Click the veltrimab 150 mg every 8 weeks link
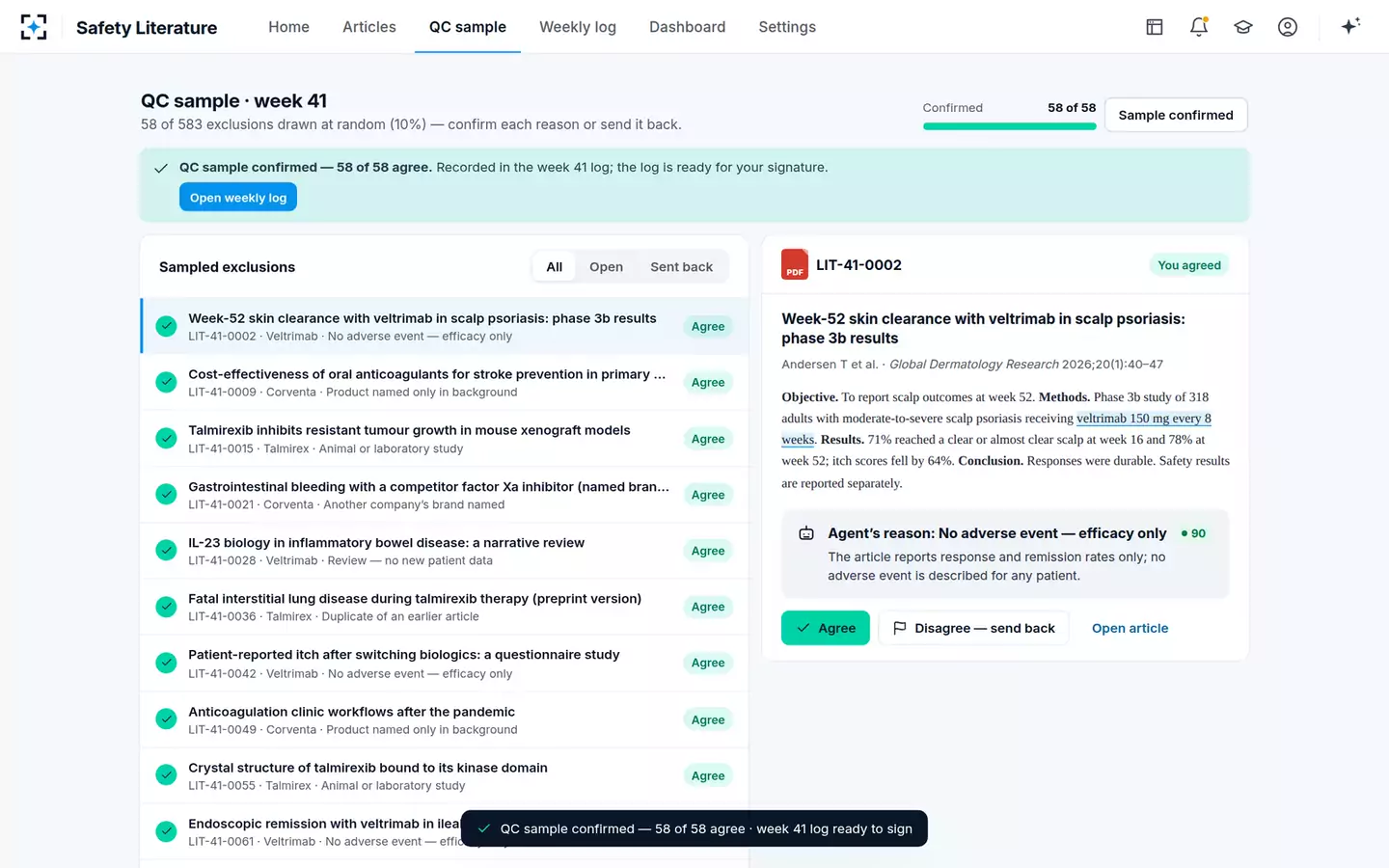This screenshot has height=868, width=1389. [x=1144, y=419]
